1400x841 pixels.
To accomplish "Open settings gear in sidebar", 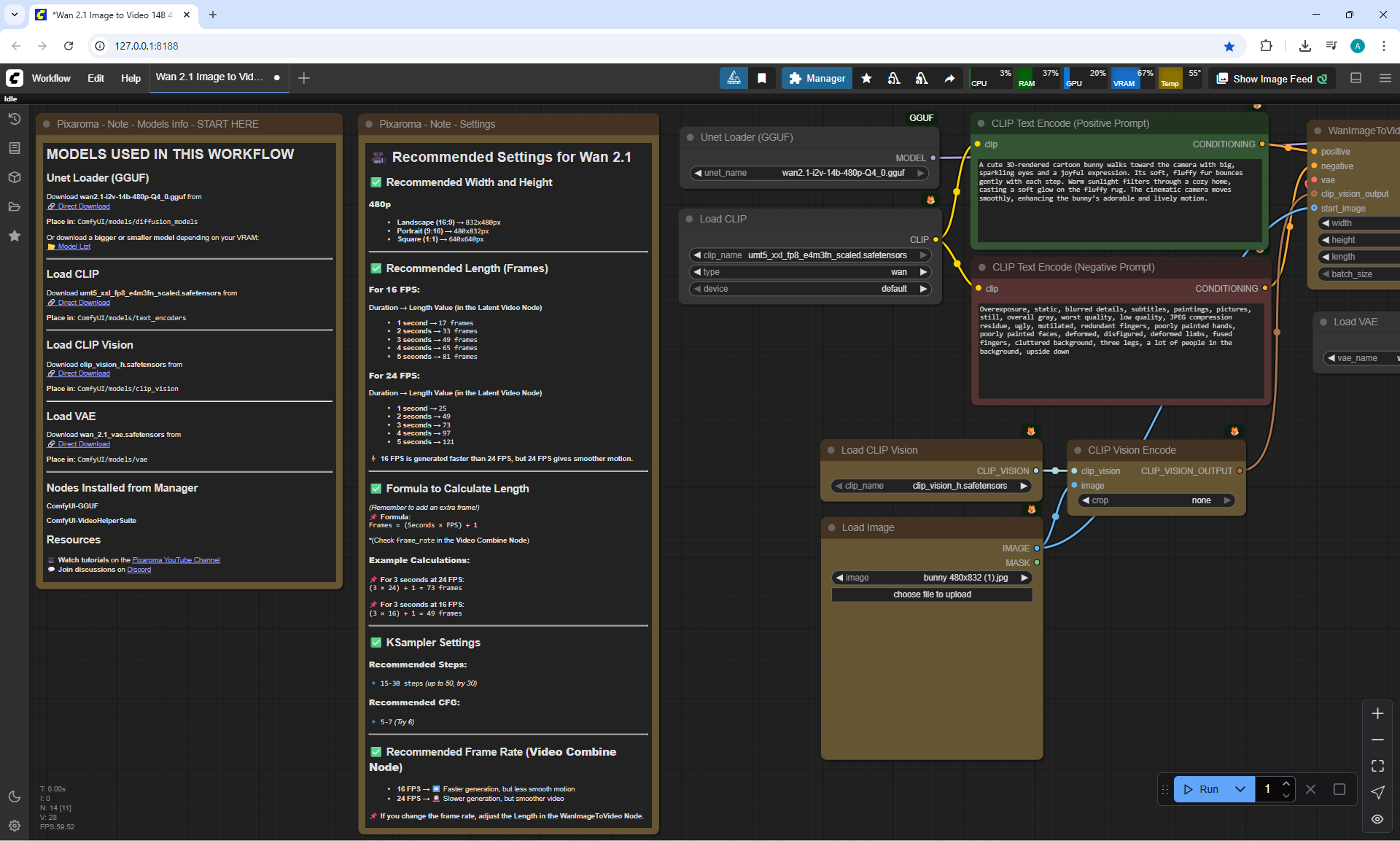I will [15, 826].
